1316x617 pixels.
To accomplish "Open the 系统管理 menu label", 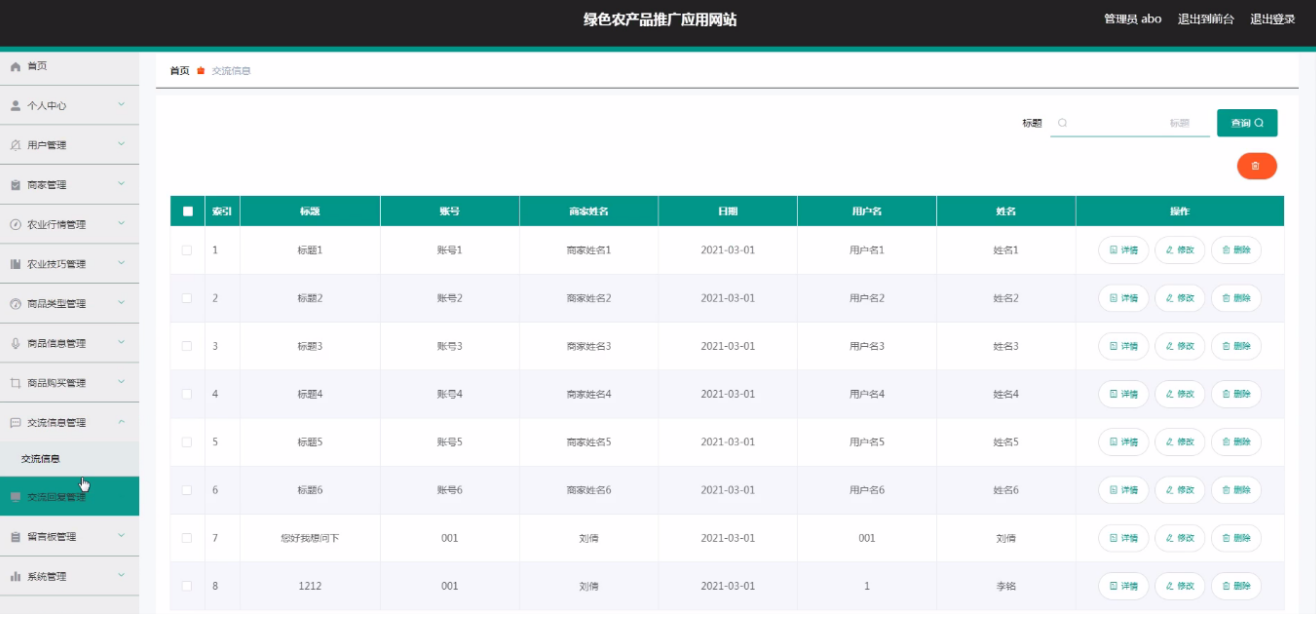I will click(x=46, y=577).
